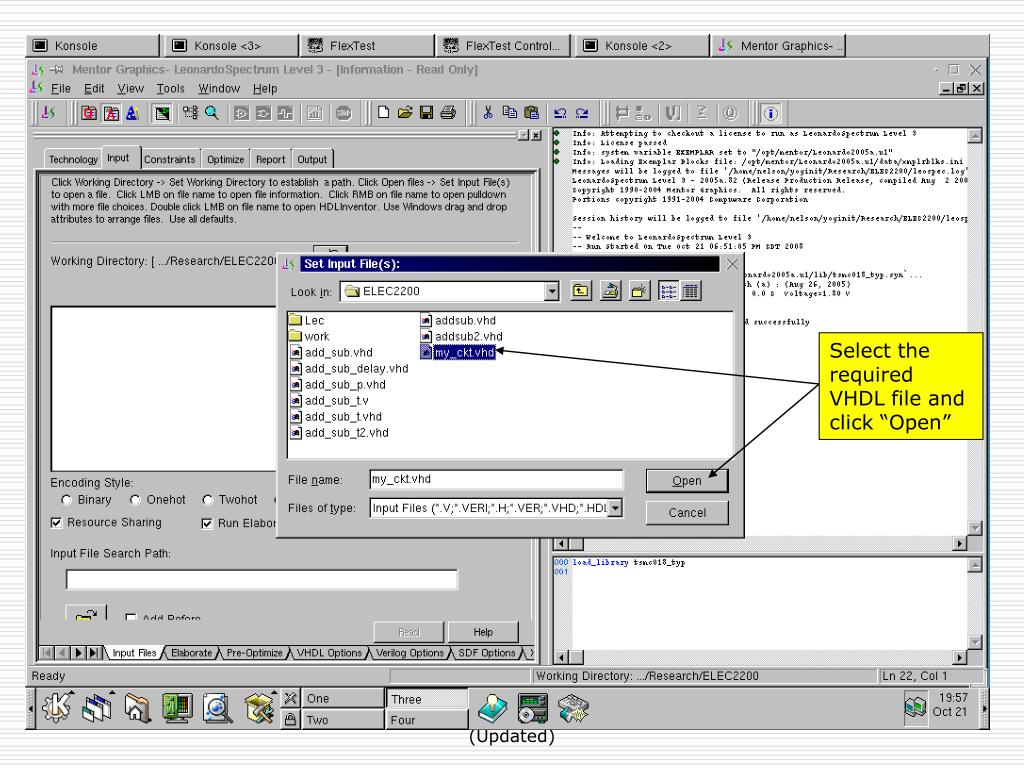Click the open folder toolbar icon

[405, 113]
